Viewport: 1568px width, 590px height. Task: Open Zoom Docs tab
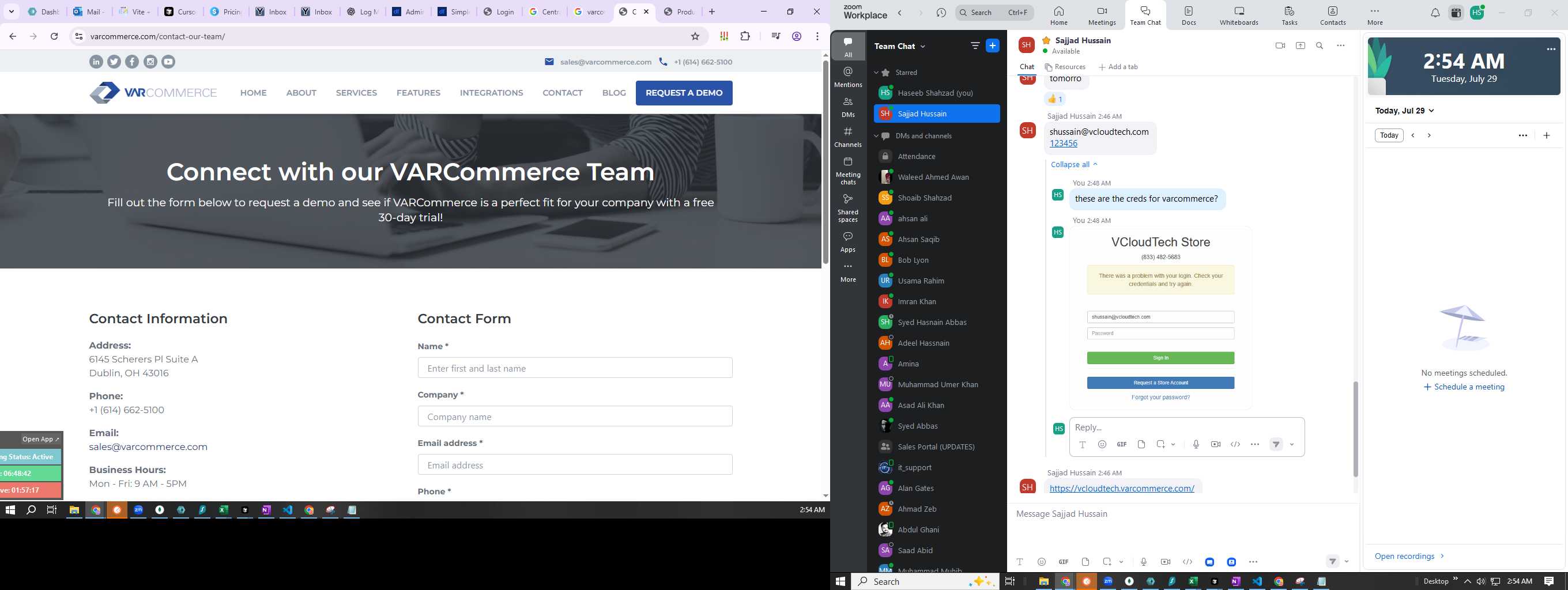coord(1189,16)
